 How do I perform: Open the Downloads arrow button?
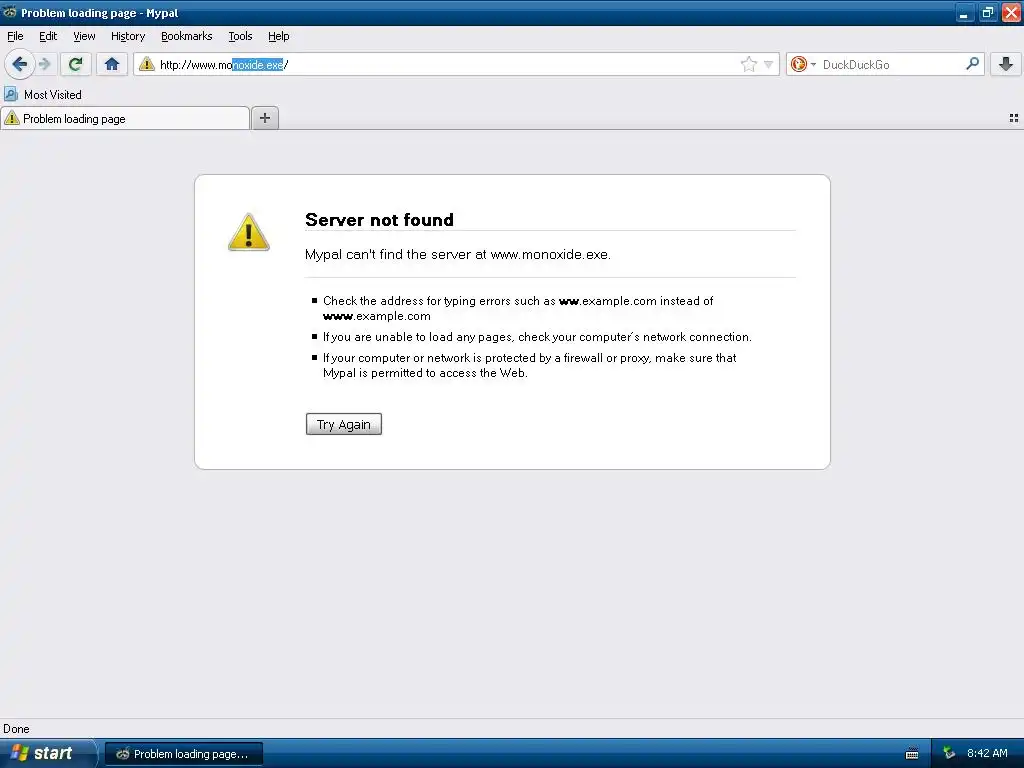(1006, 64)
